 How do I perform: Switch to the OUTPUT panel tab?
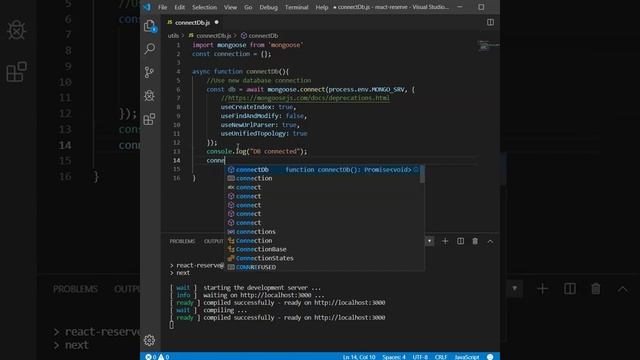point(213,241)
